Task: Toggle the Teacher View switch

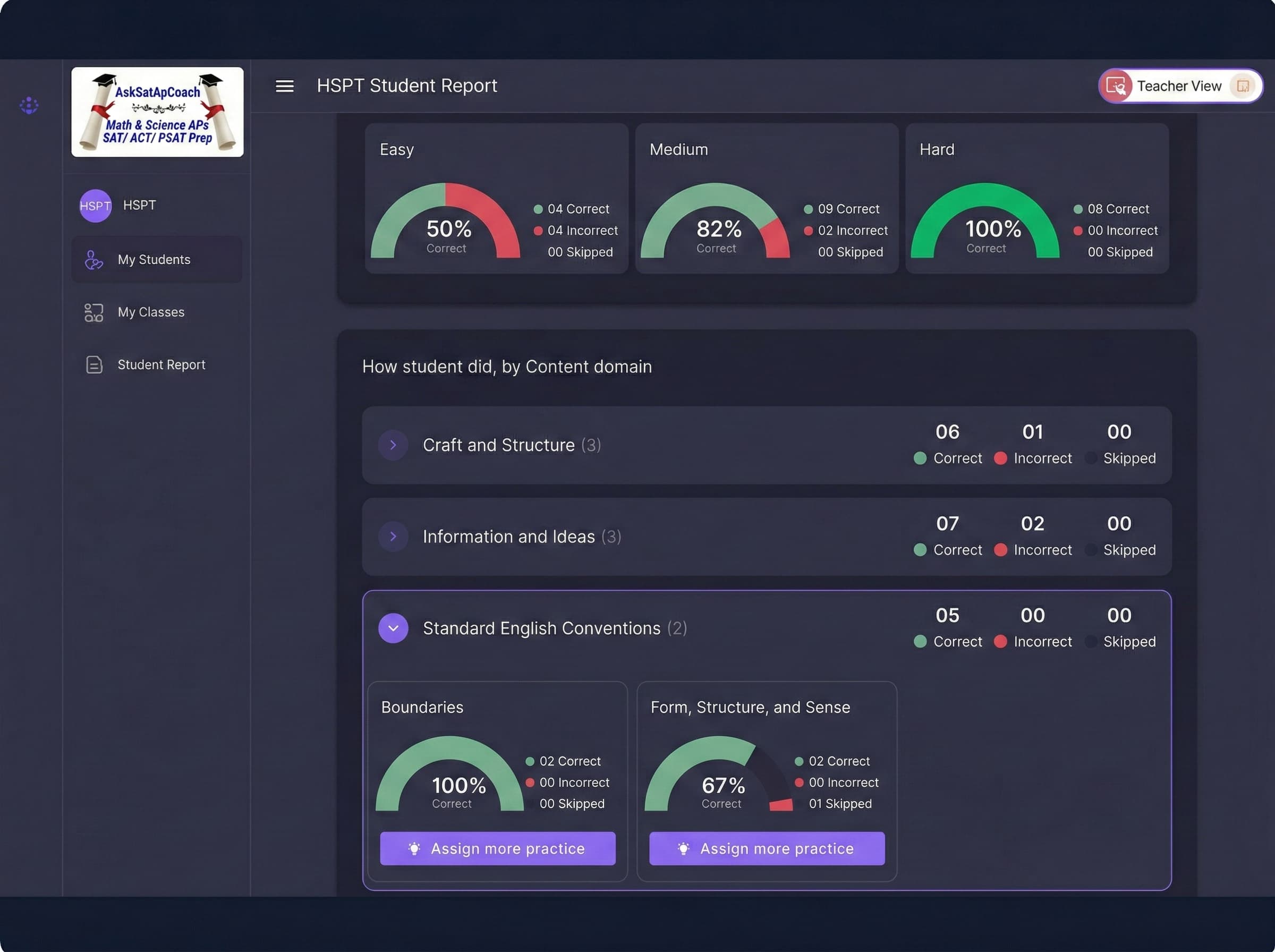Action: 1180,87
